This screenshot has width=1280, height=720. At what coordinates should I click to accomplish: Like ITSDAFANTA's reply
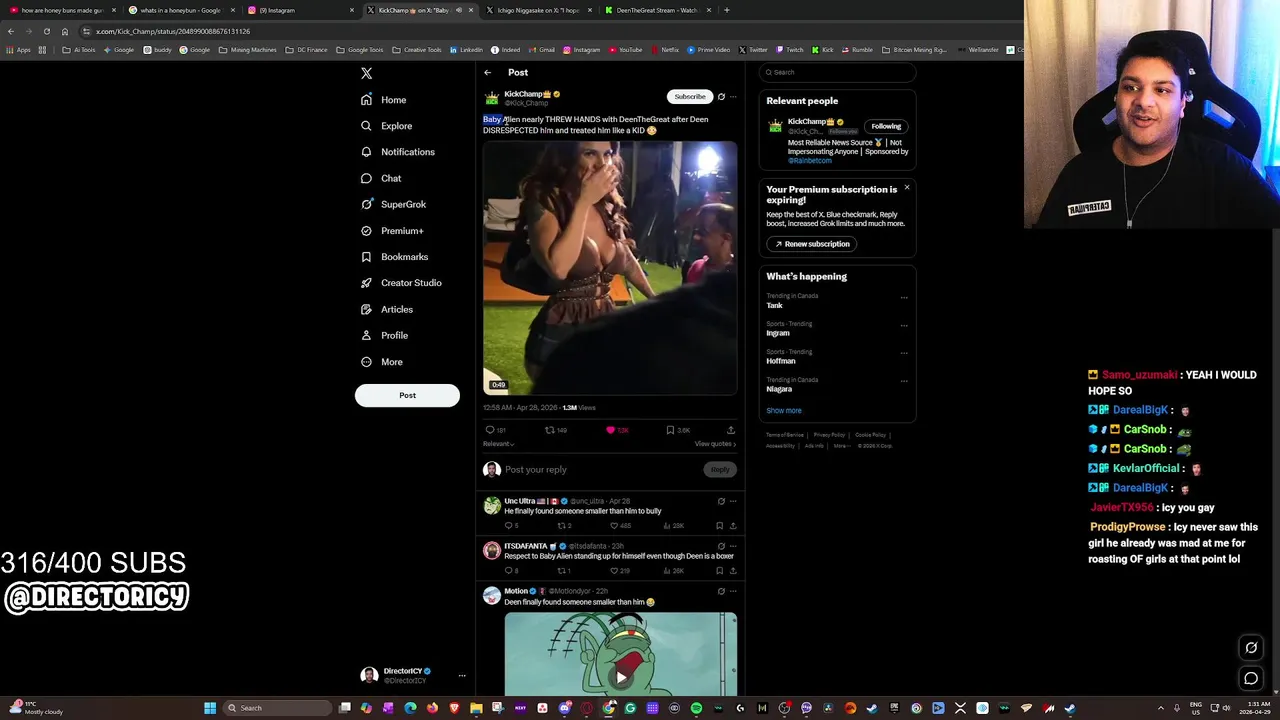(615, 570)
